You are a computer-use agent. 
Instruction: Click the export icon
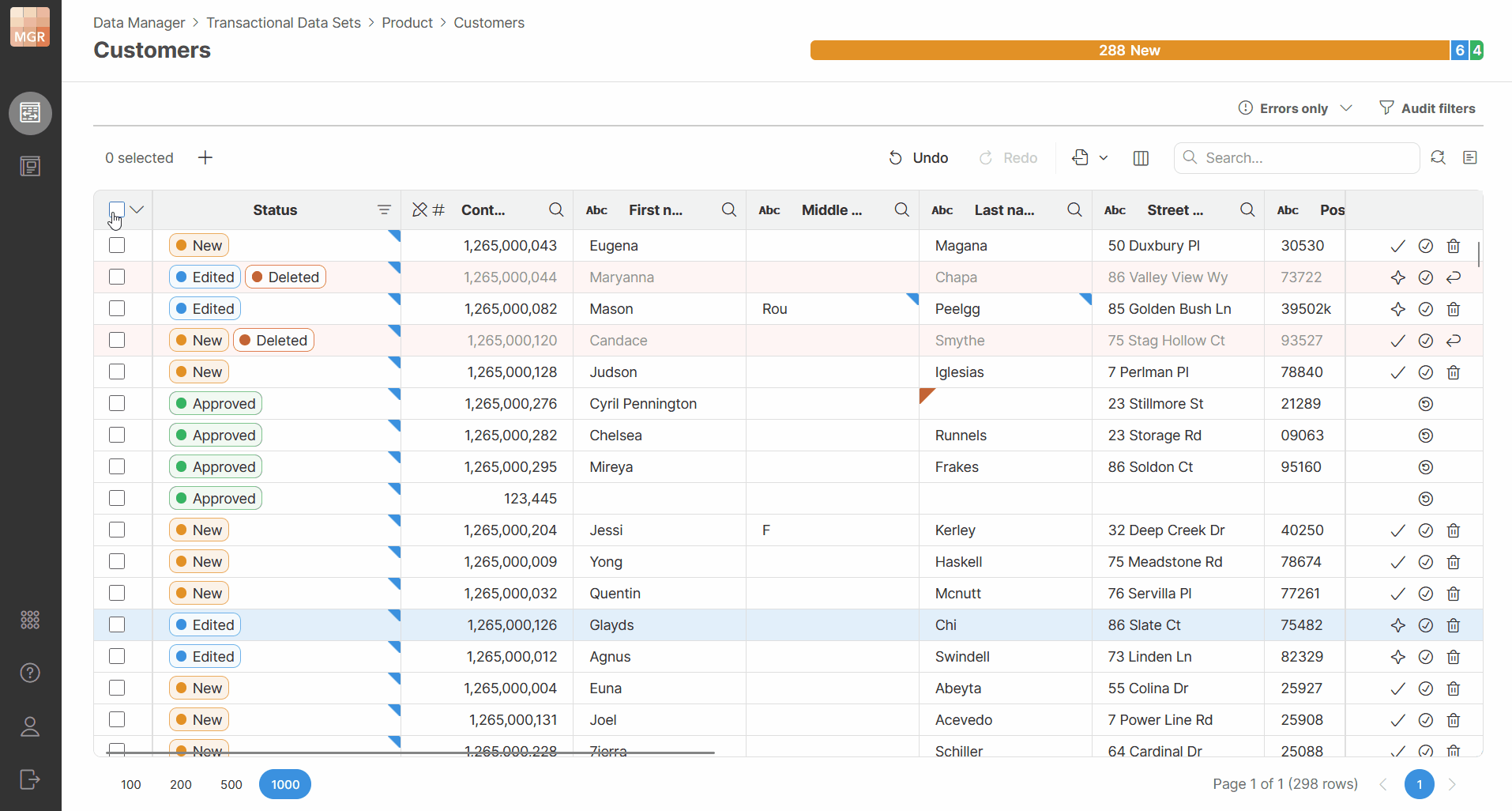click(1081, 157)
